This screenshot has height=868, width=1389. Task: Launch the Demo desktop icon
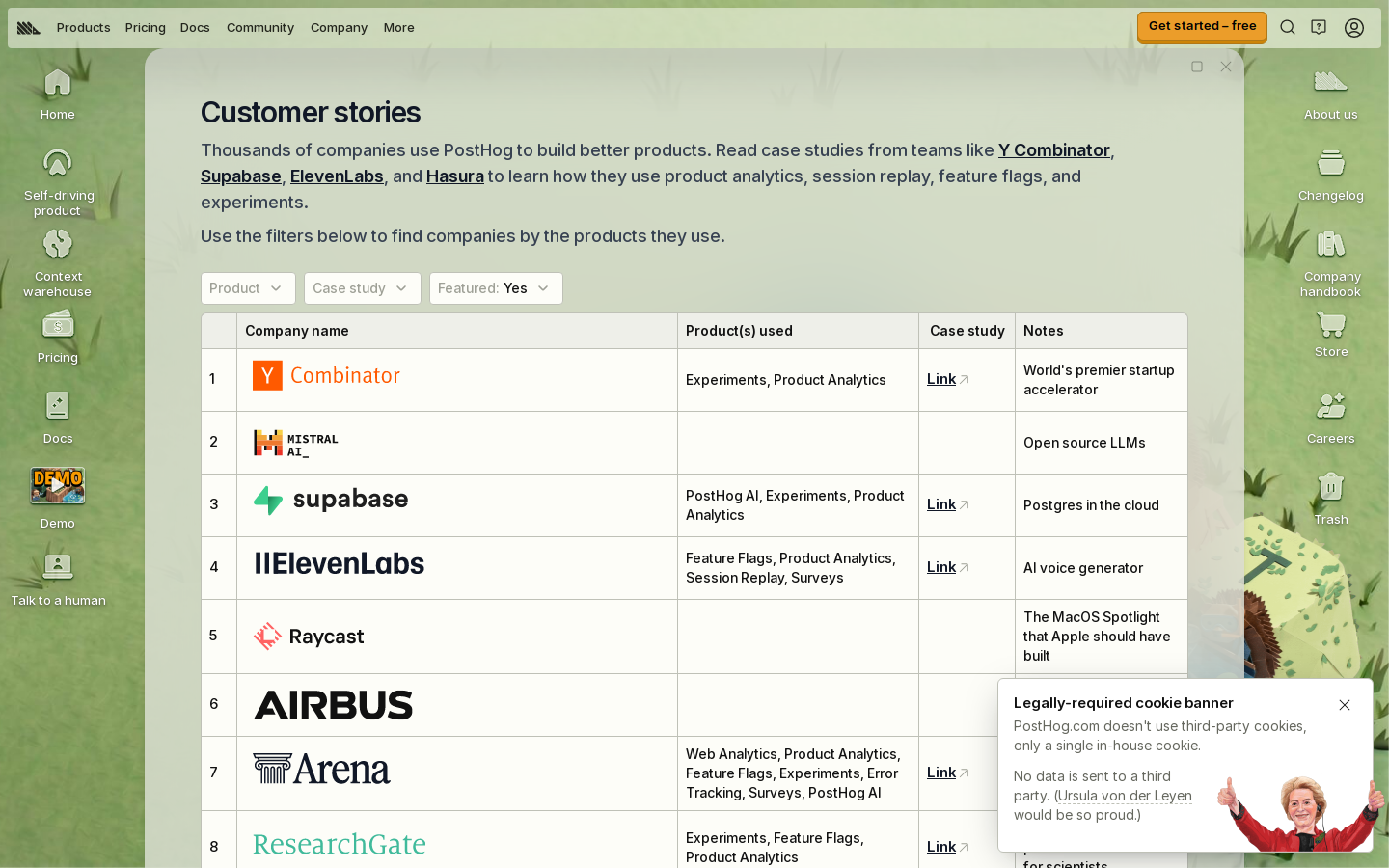pos(58,499)
